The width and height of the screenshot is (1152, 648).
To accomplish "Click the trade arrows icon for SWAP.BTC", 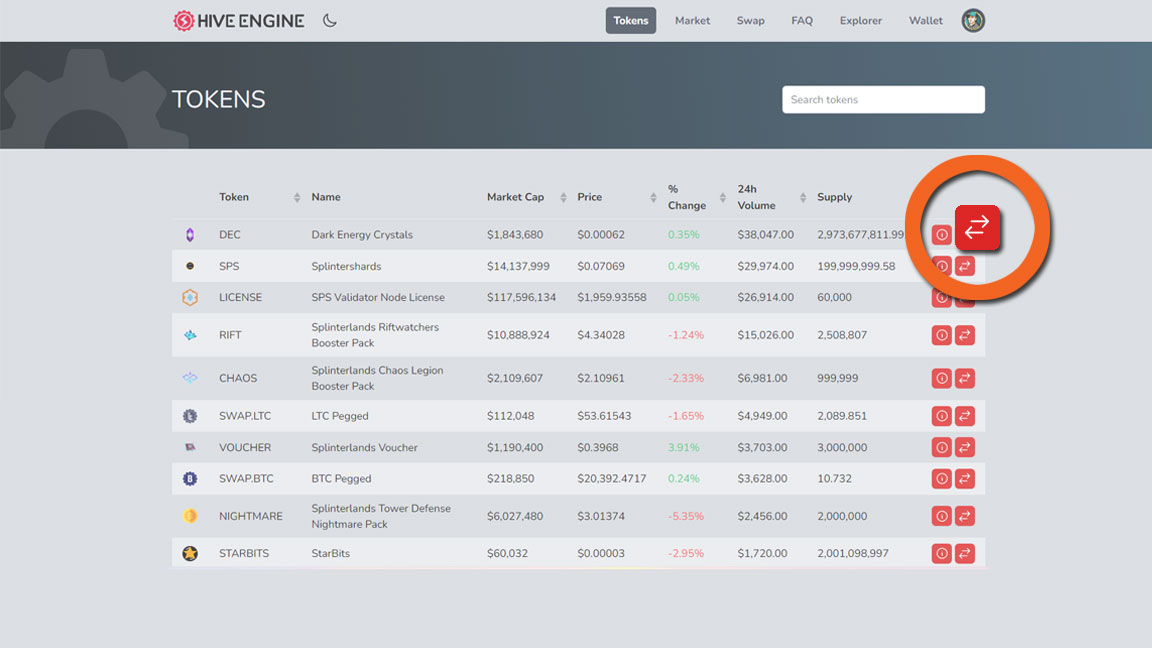I will [x=965, y=478].
